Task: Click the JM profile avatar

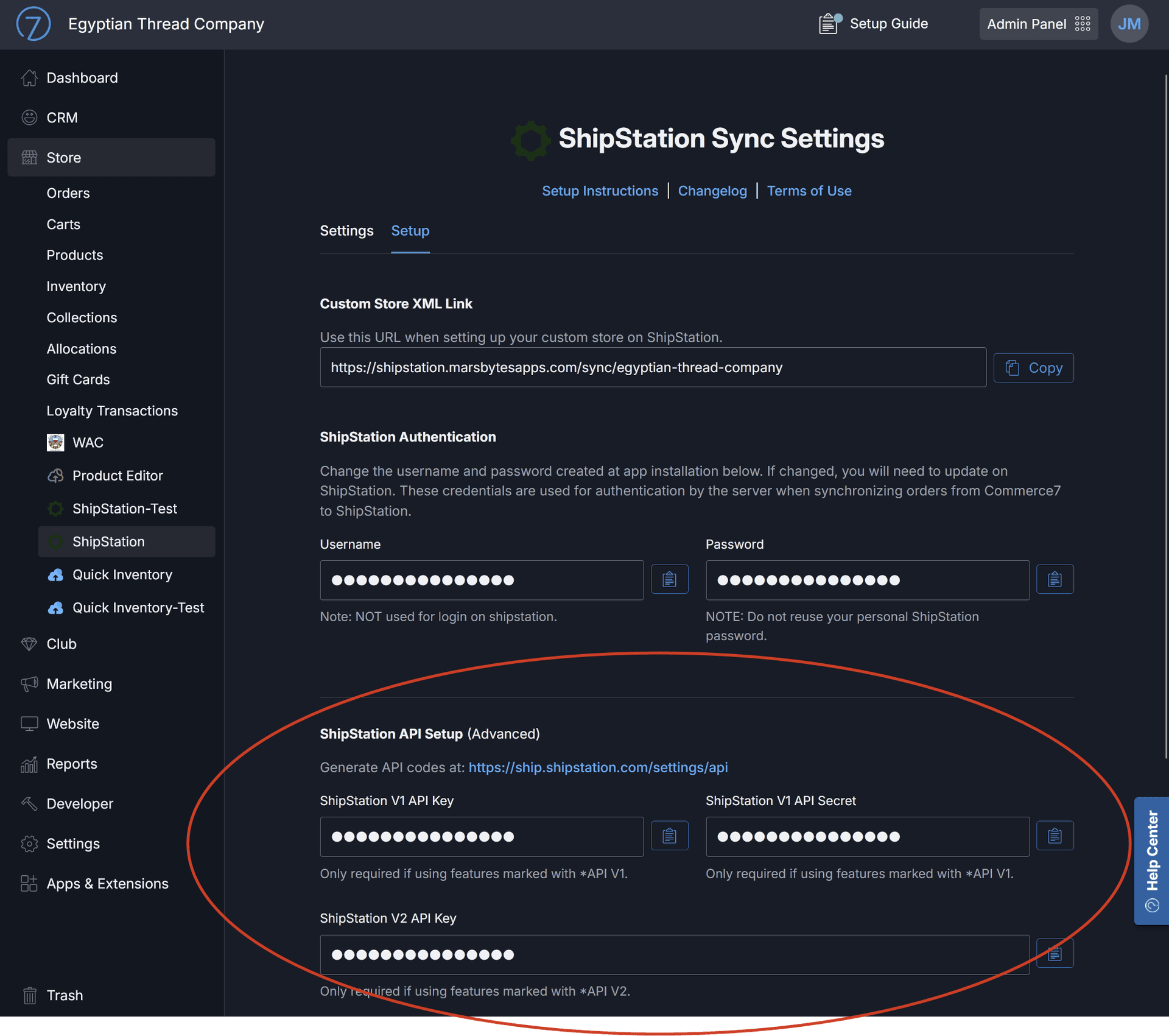Action: pos(1129,24)
